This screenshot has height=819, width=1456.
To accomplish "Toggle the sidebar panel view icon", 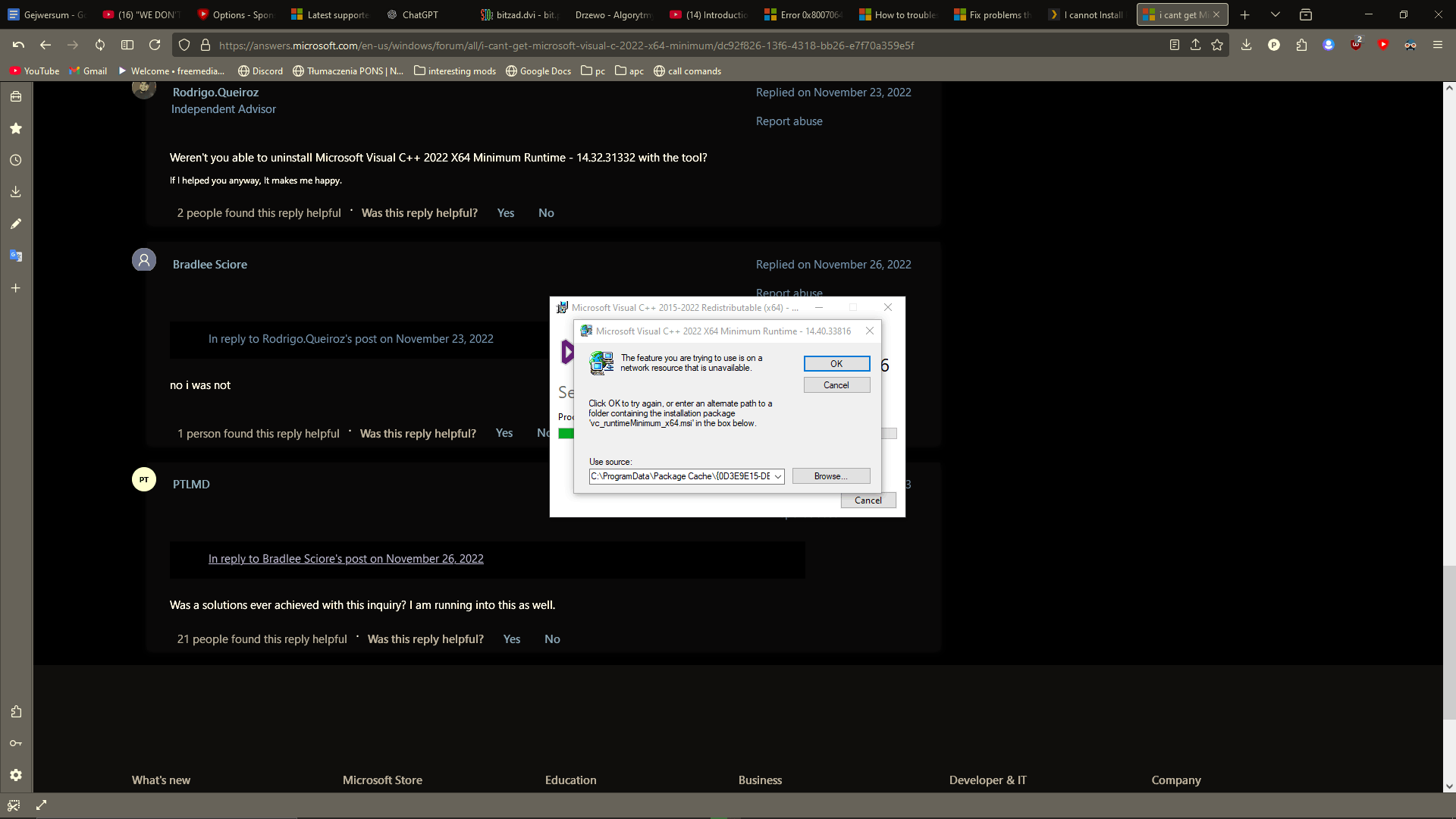I will pyautogui.click(x=127, y=45).
